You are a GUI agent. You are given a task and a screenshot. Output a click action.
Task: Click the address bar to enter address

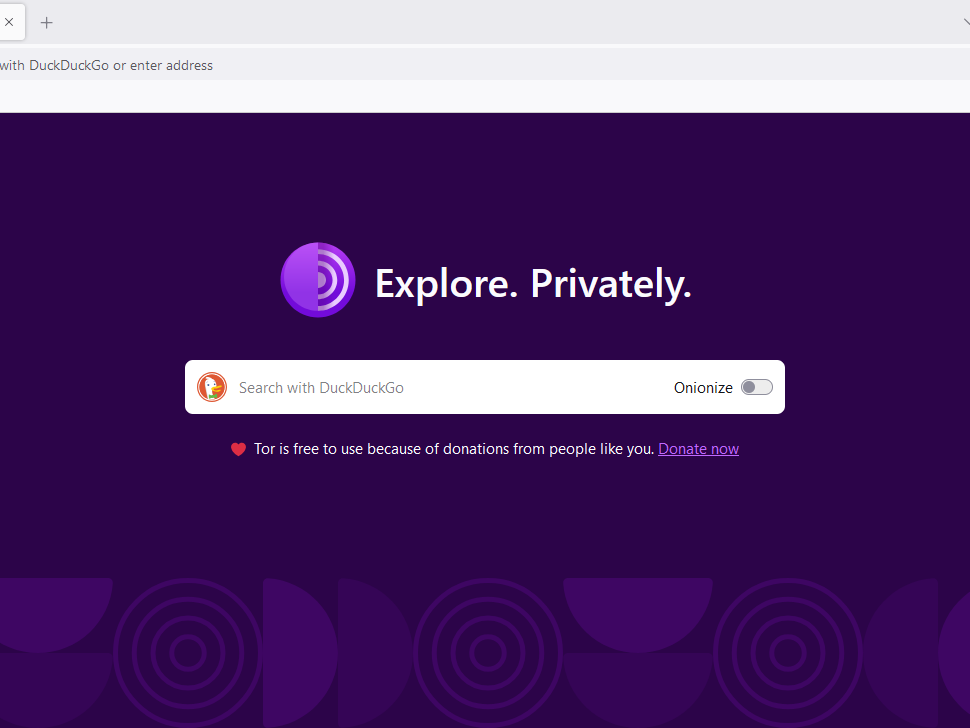[x=485, y=65]
